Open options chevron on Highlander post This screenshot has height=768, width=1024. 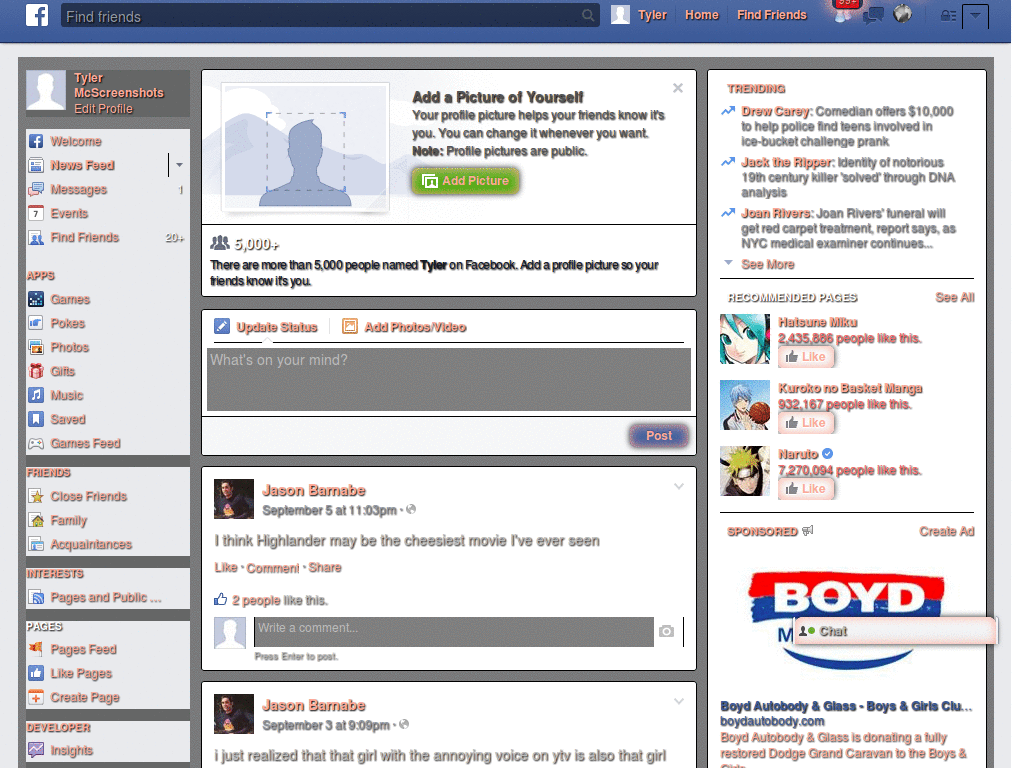pos(679,487)
